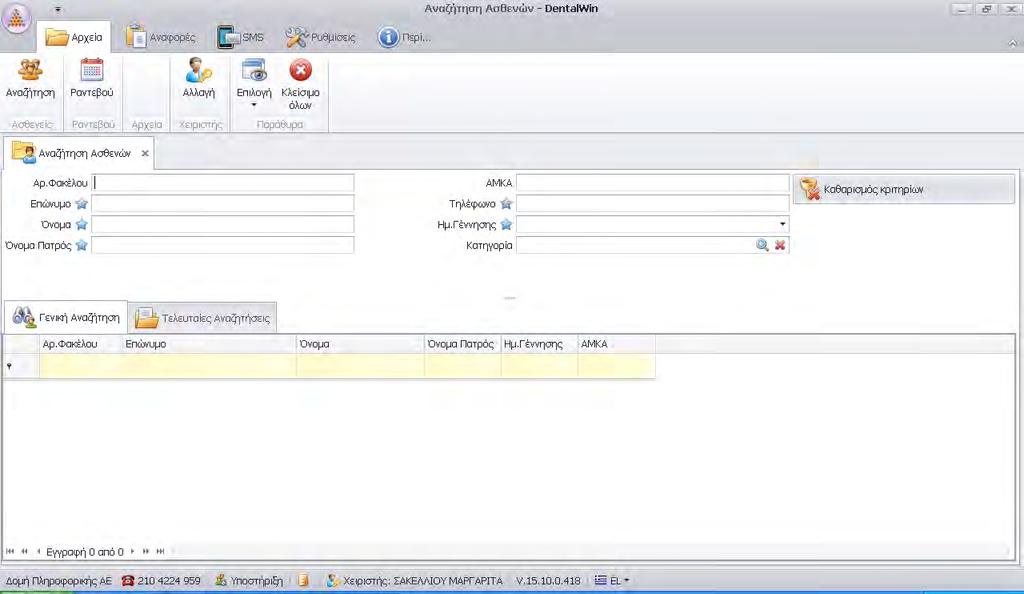
Task: Open the quick access toolbar dropdown arrow
Action: 58,10
